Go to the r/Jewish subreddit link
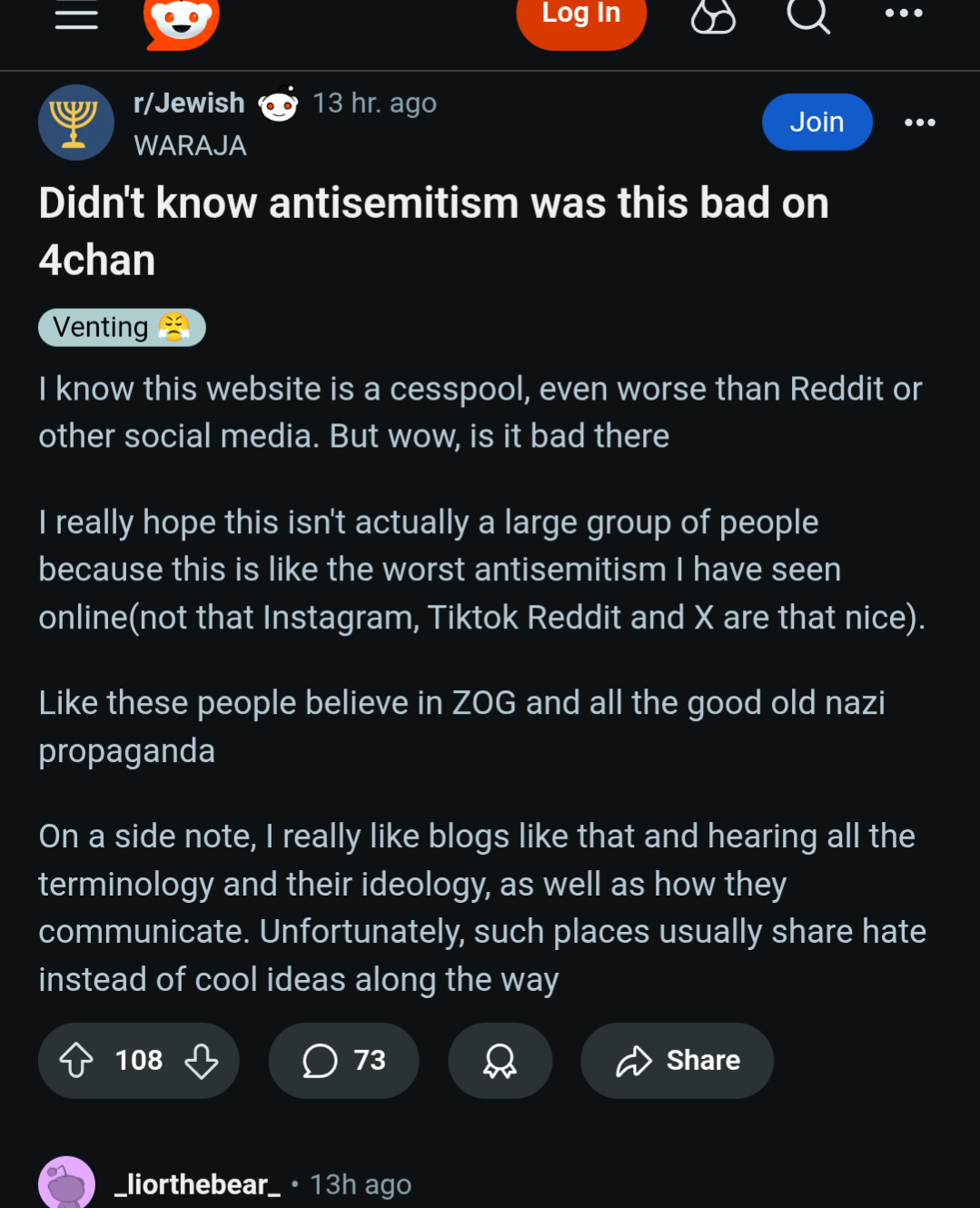 pyautogui.click(x=189, y=104)
